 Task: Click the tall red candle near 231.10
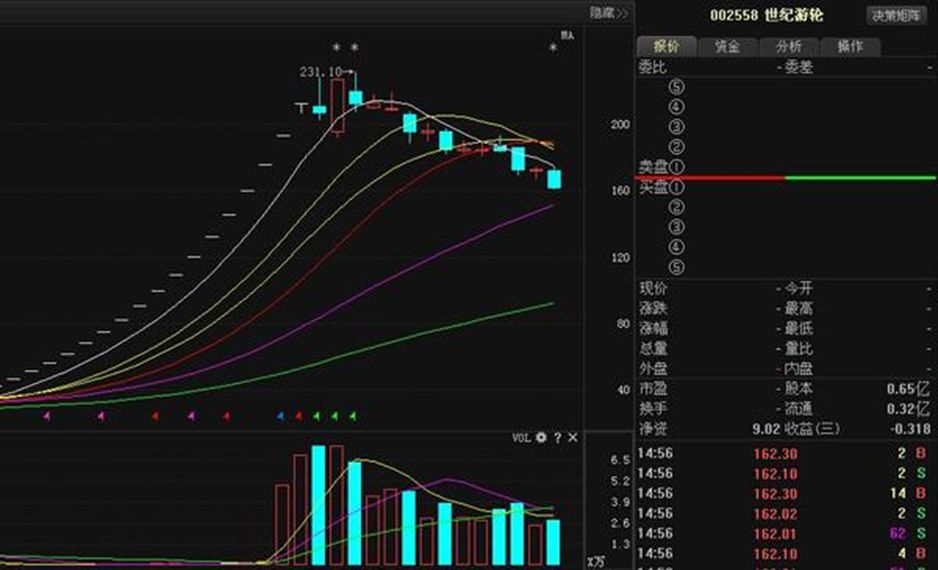point(337,106)
